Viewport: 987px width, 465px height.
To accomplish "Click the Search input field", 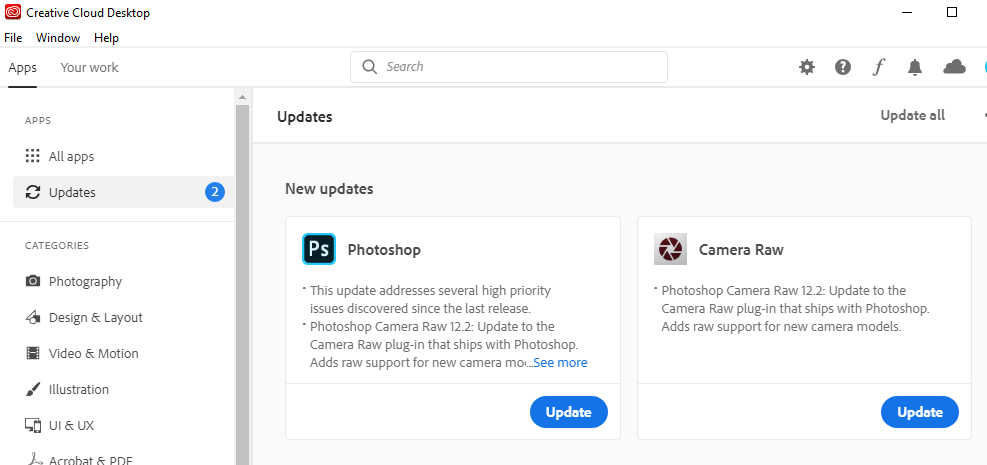I will [509, 67].
